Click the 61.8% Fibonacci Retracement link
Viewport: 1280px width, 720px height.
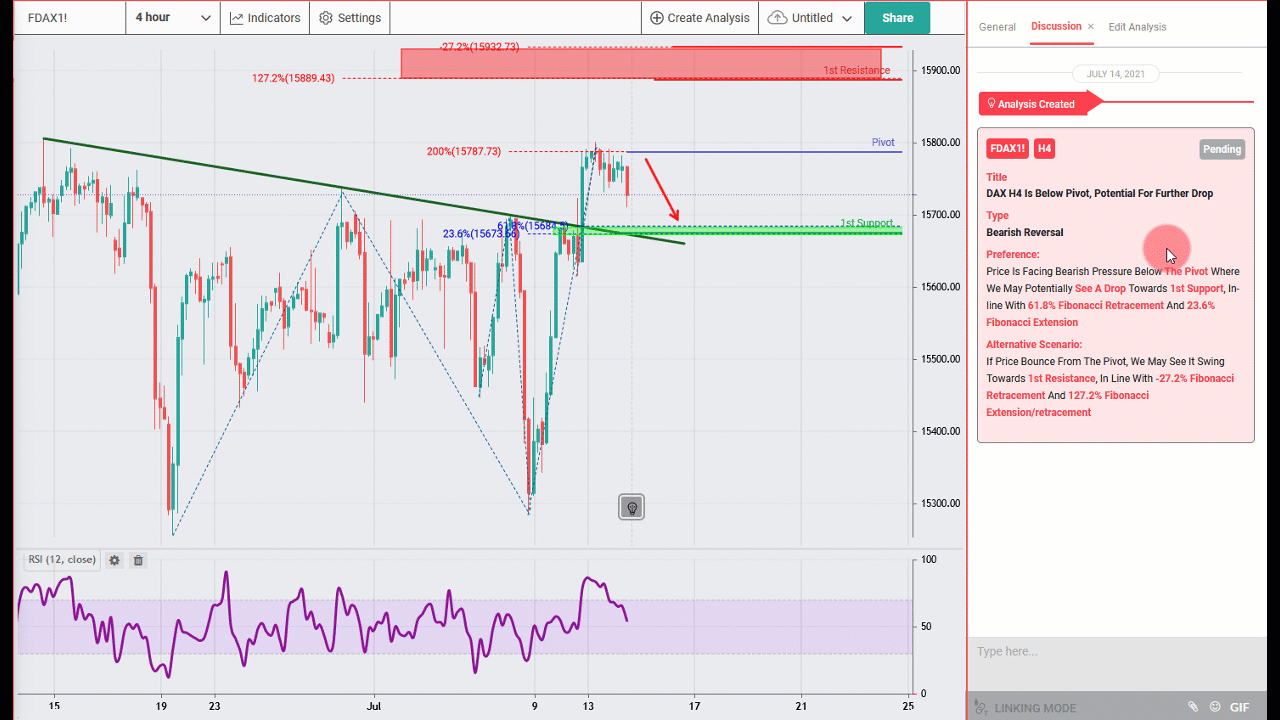pyautogui.click(x=1095, y=305)
